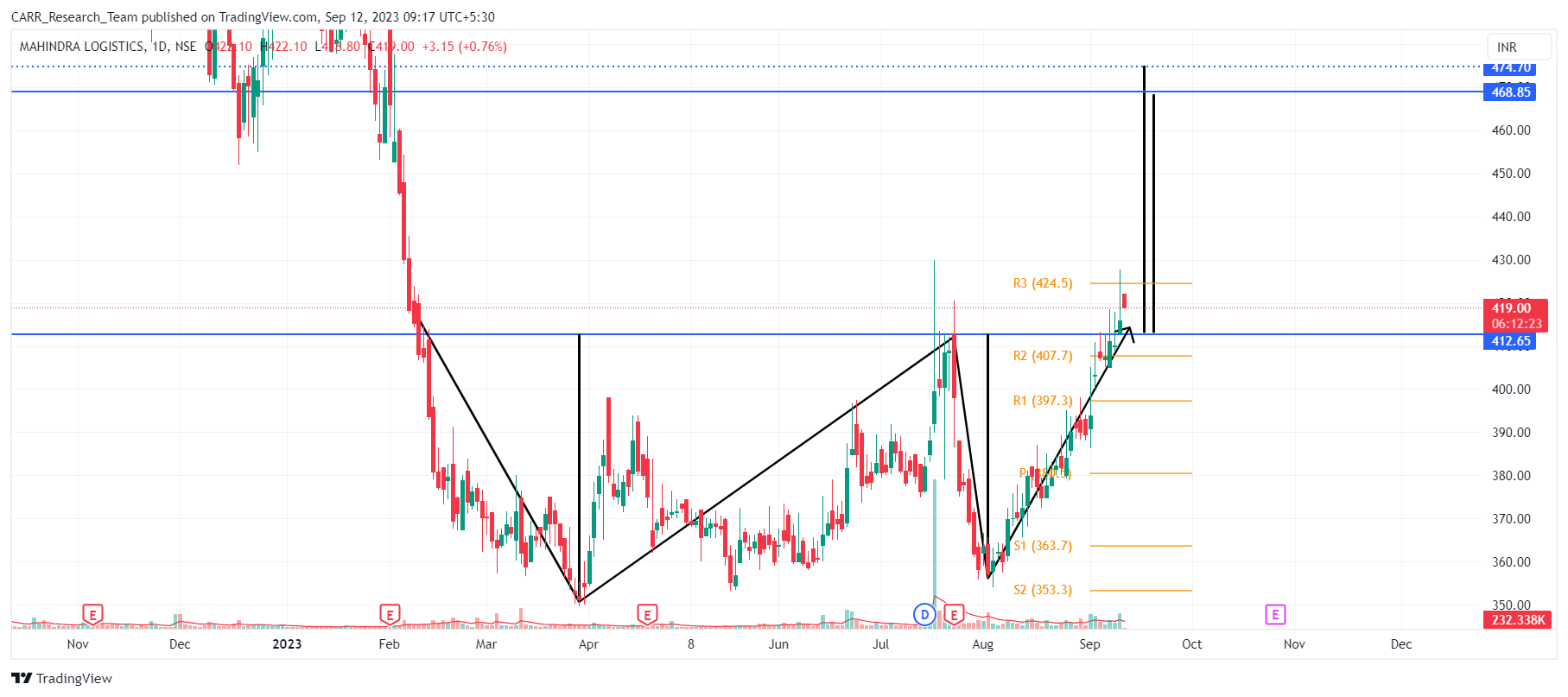The height and width of the screenshot is (697, 1568).
Task: Click the 412.65 blue price label
Action: [x=1511, y=341]
